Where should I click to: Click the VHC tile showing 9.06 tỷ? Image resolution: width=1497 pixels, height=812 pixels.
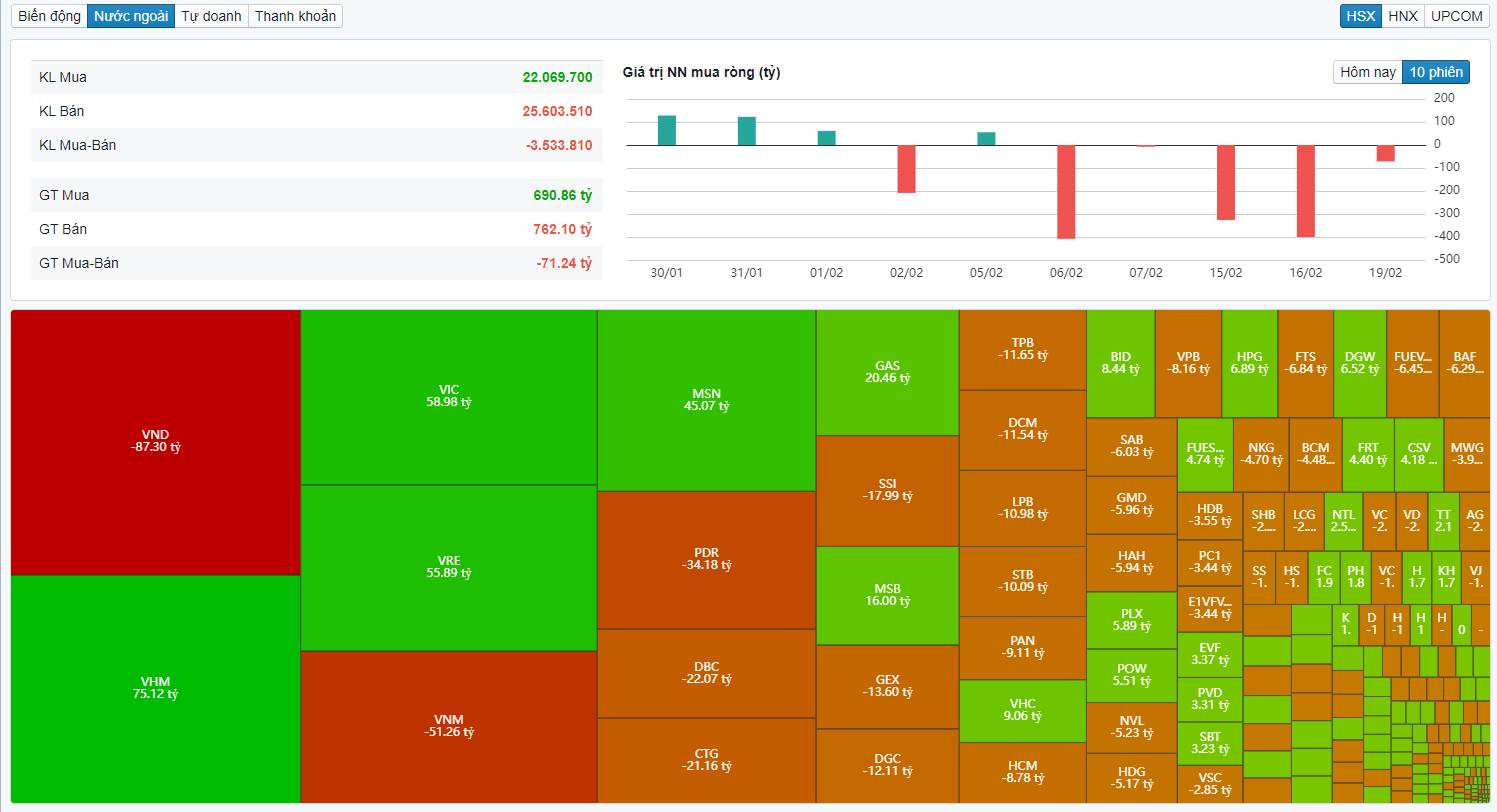pos(1023,710)
